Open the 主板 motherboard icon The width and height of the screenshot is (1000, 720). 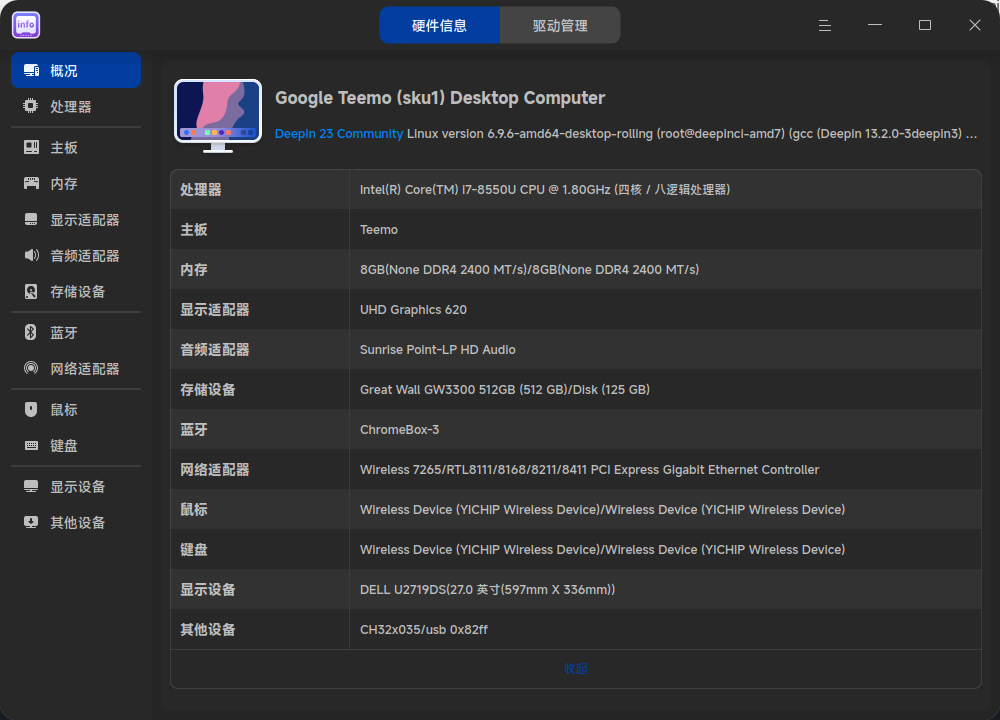click(31, 147)
